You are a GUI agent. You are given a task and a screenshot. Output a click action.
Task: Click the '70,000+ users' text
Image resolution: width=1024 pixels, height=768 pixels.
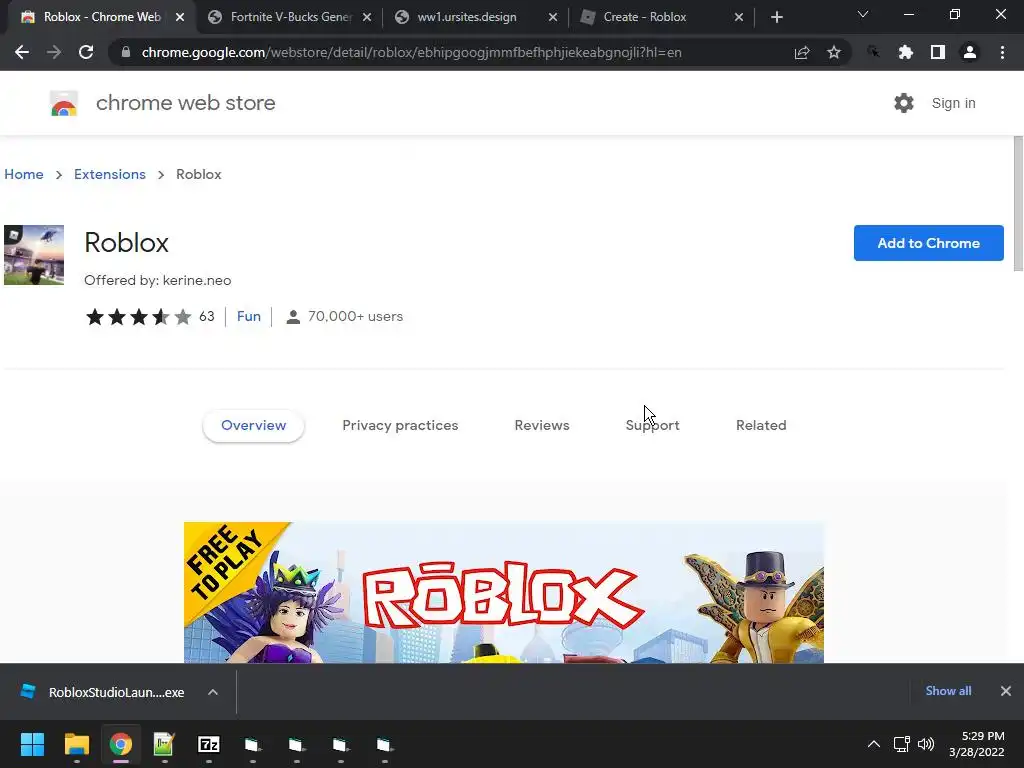pos(355,317)
